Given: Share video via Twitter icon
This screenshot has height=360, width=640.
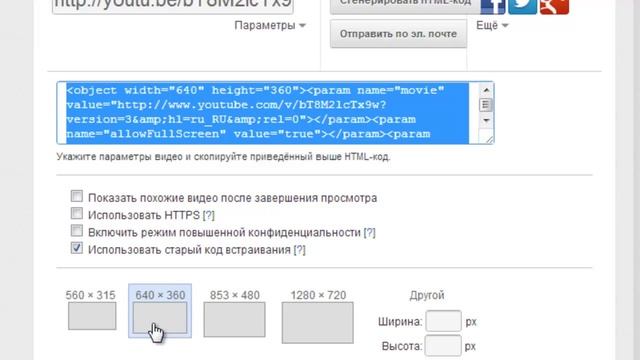Looking at the screenshot, I should pyautogui.click(x=522, y=7).
